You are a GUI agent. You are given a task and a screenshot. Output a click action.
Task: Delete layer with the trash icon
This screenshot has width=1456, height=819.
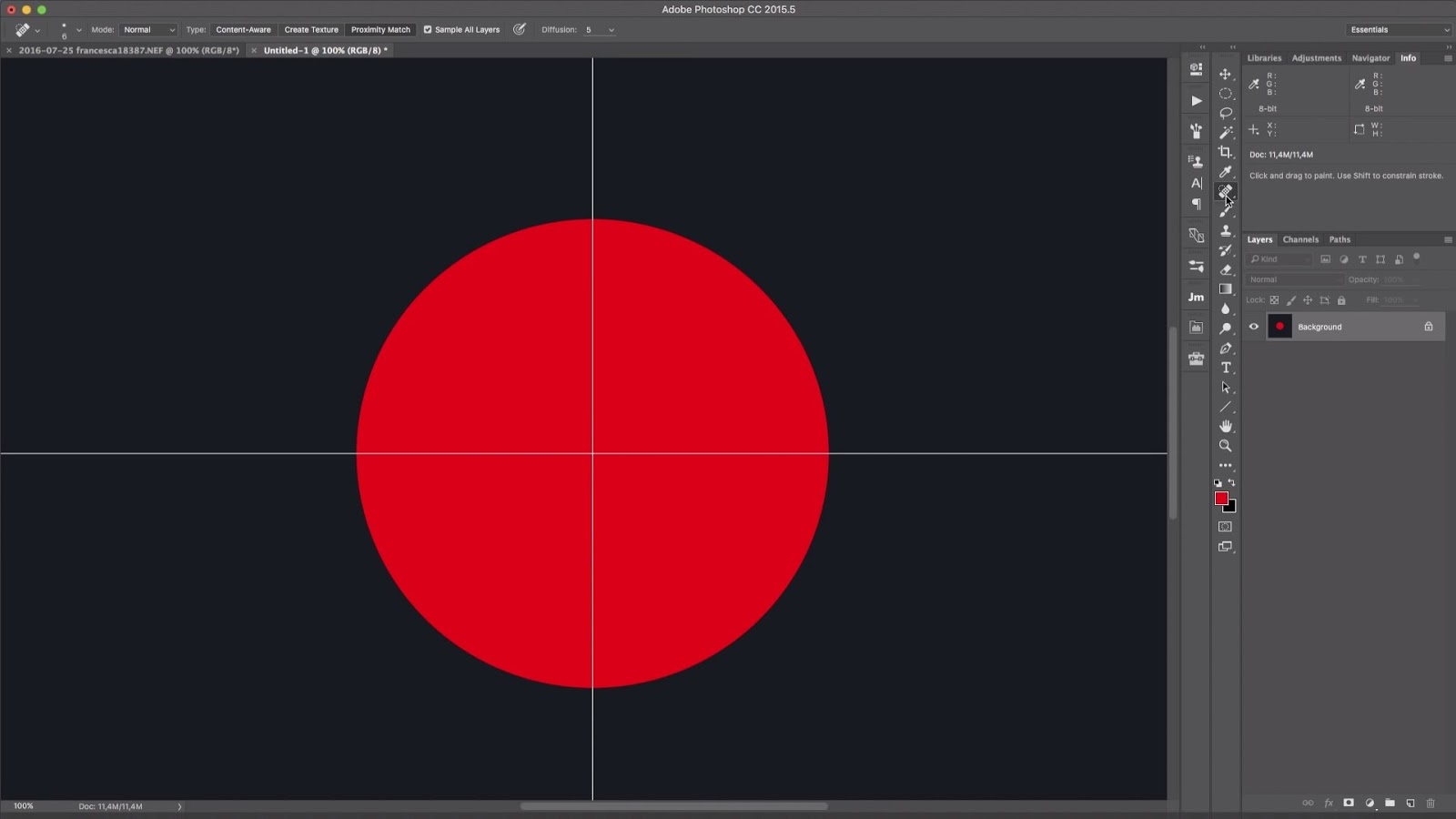click(1431, 803)
